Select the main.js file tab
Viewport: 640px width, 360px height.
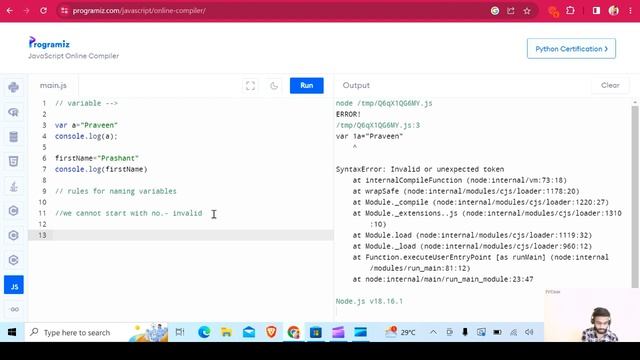(x=53, y=85)
